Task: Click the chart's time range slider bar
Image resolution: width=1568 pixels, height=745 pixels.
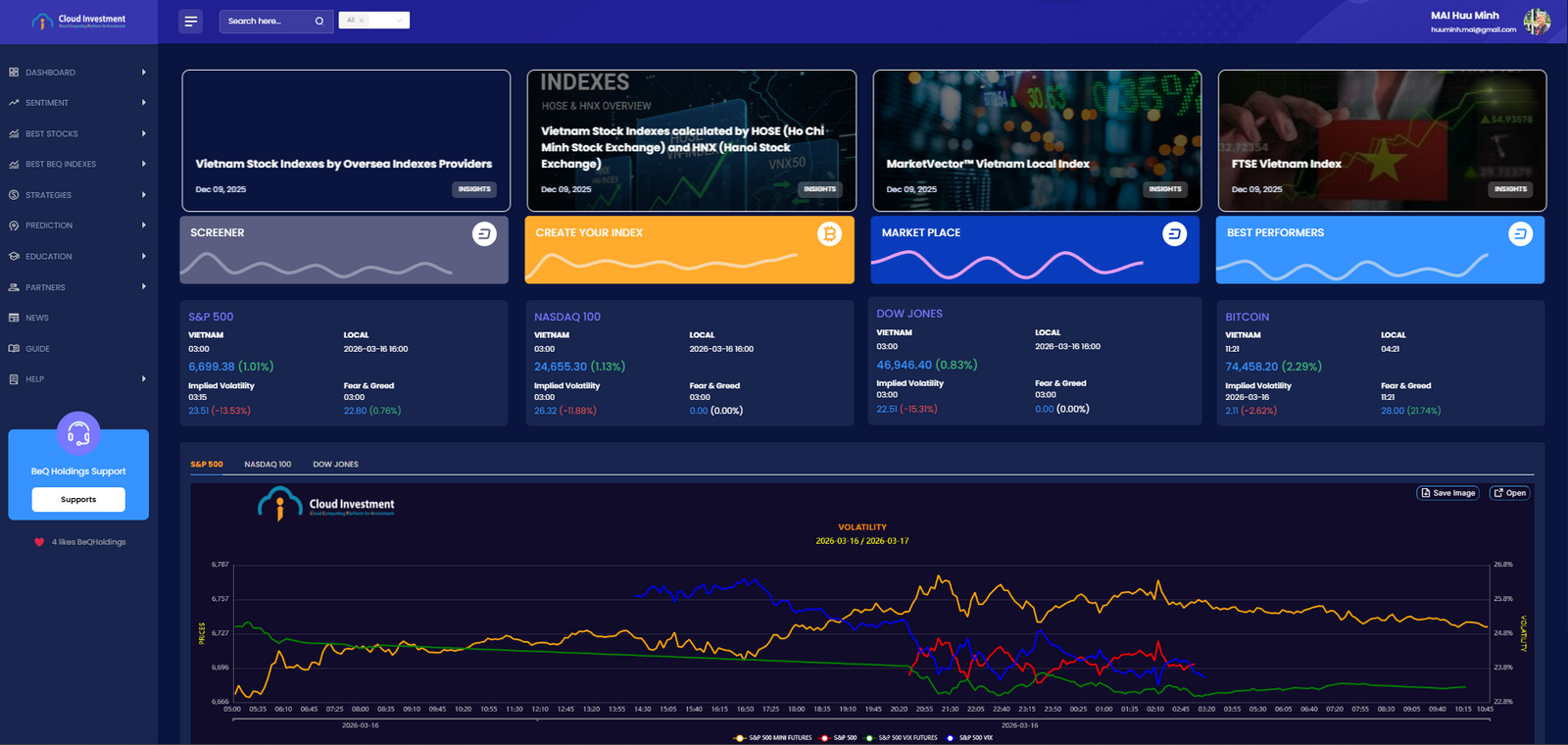Action: pyautogui.click(x=860, y=720)
